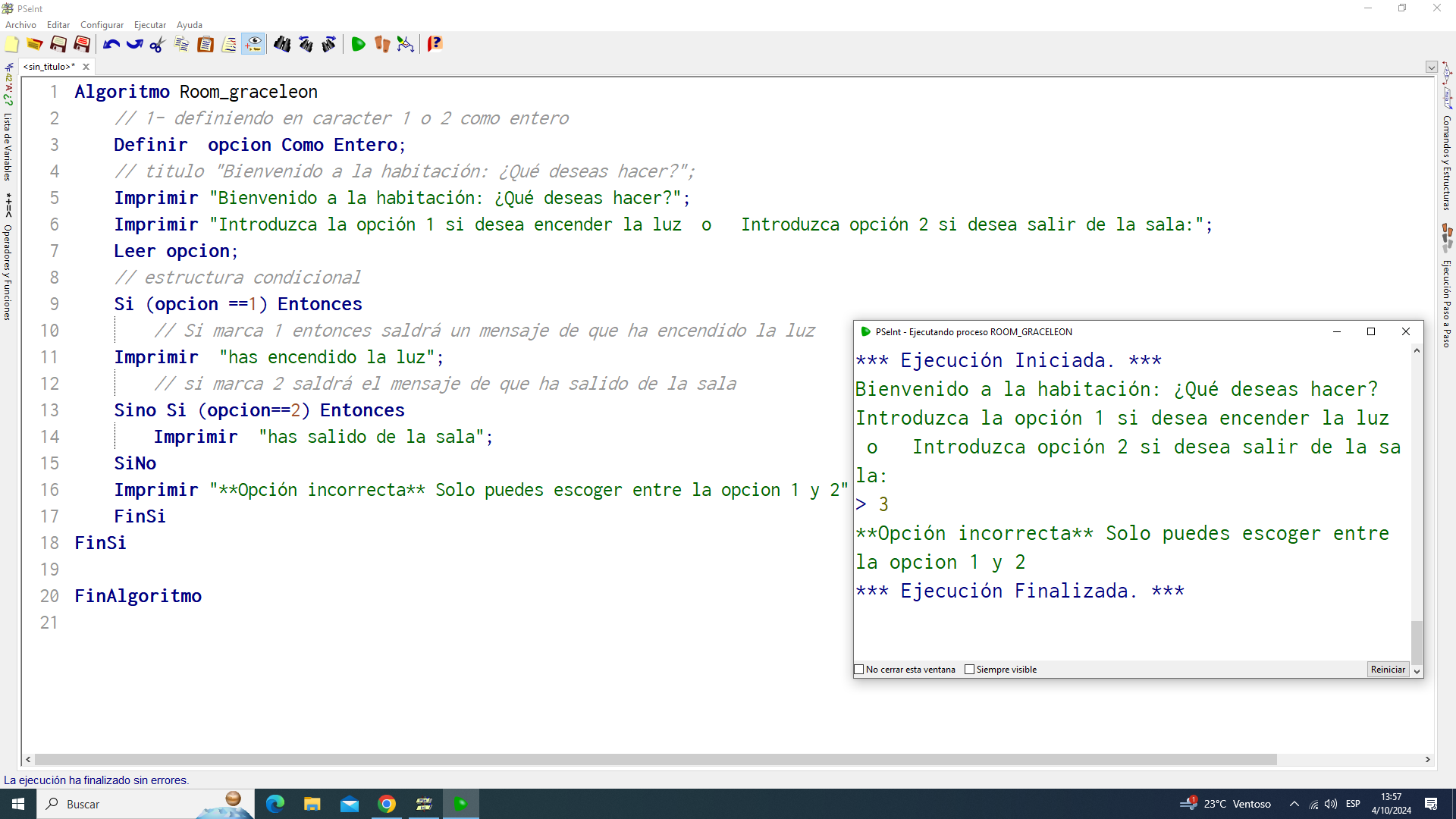Image resolution: width=1456 pixels, height=819 pixels.
Task: Open the Ejecutar menu
Action: point(149,25)
